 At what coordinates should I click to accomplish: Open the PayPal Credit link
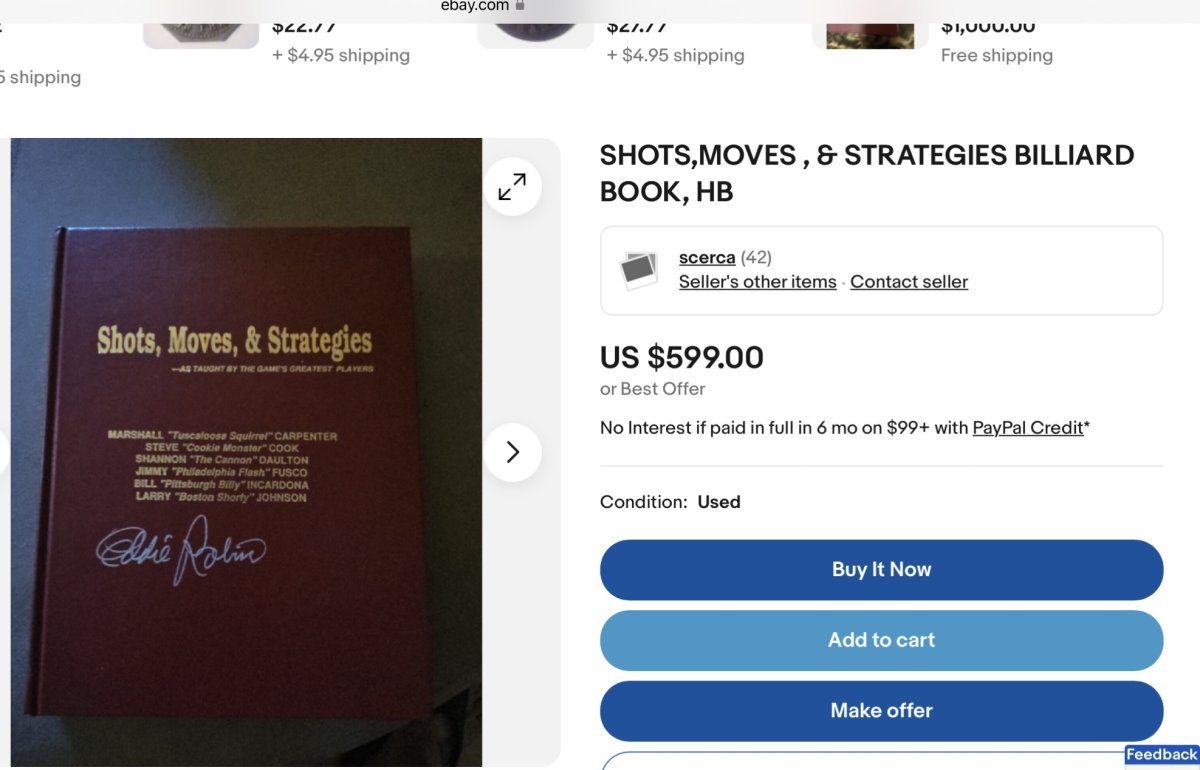pos(1028,428)
